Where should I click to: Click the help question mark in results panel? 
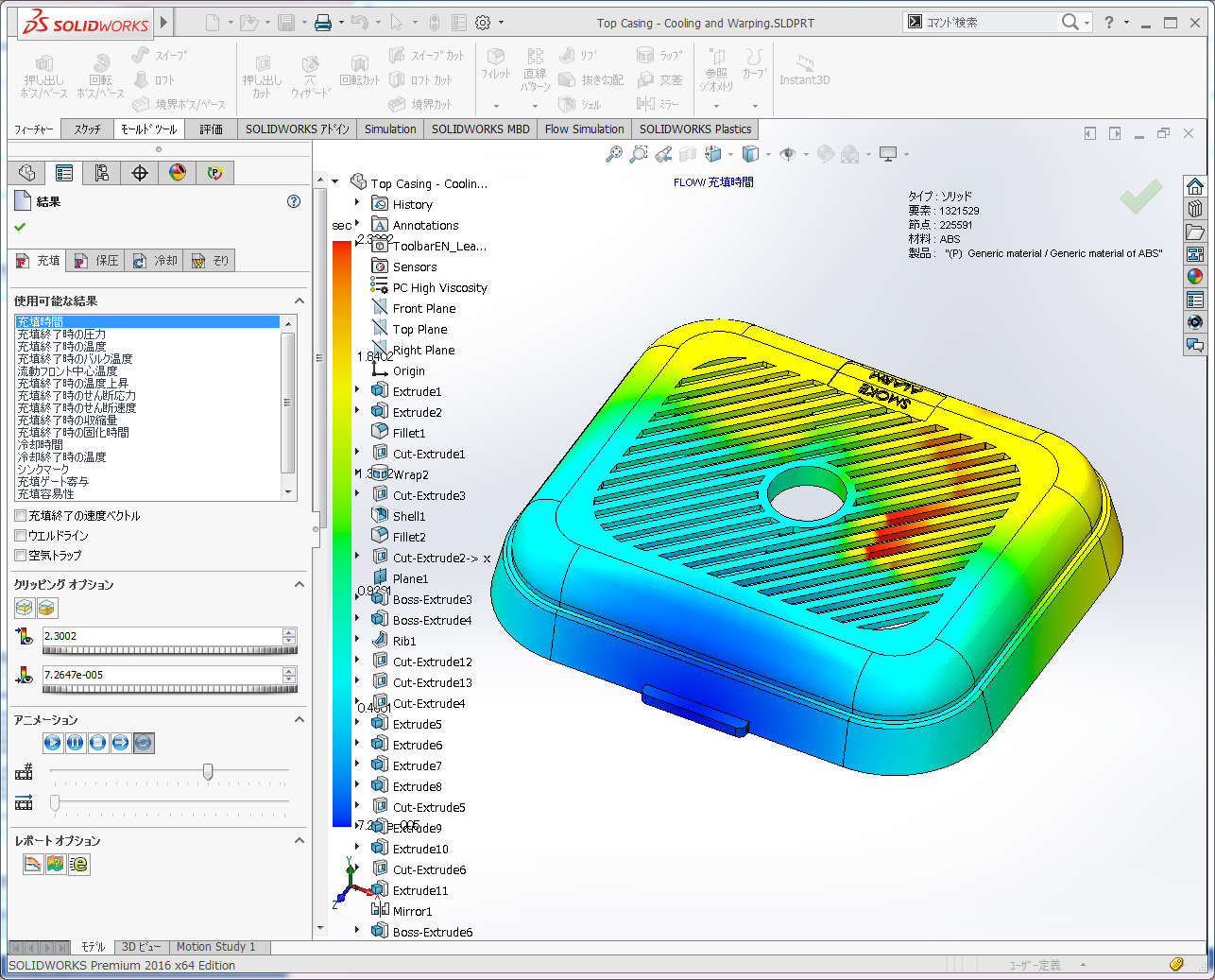[x=294, y=201]
